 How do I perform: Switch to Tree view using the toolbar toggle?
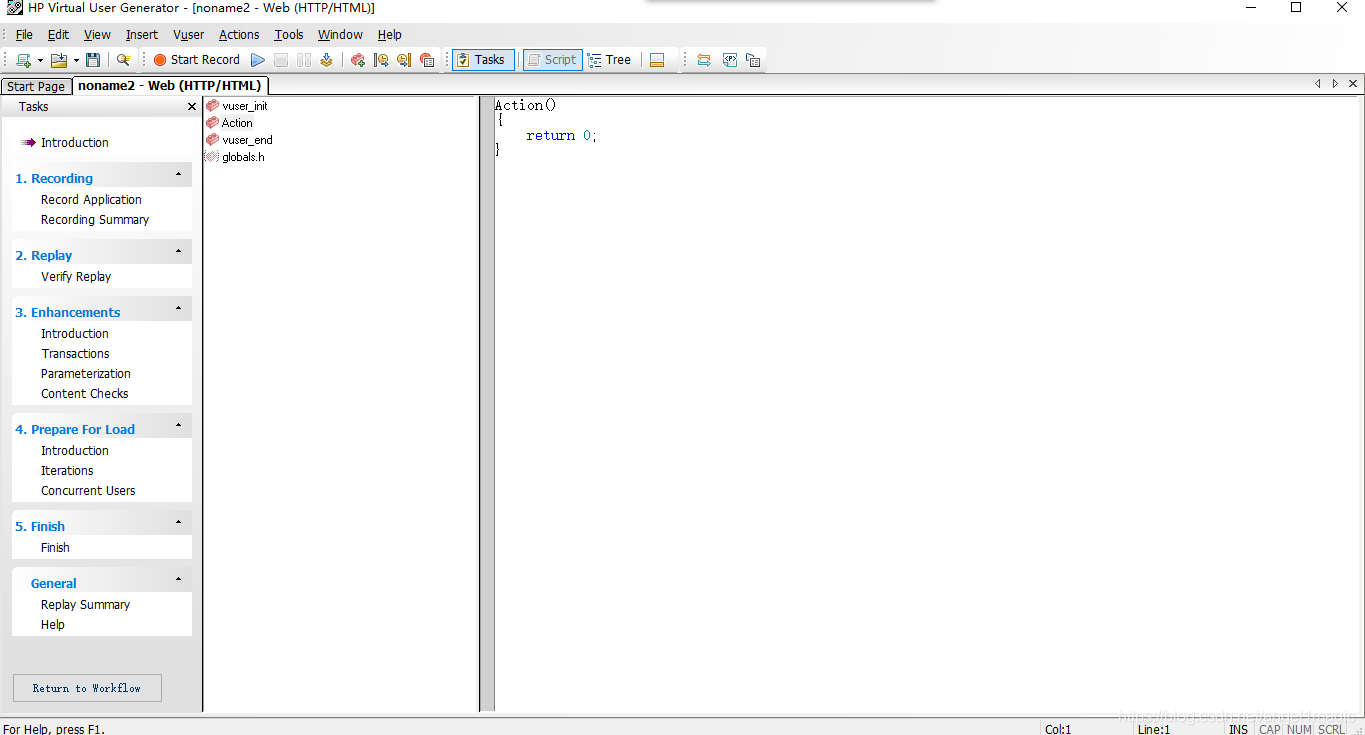(x=610, y=60)
